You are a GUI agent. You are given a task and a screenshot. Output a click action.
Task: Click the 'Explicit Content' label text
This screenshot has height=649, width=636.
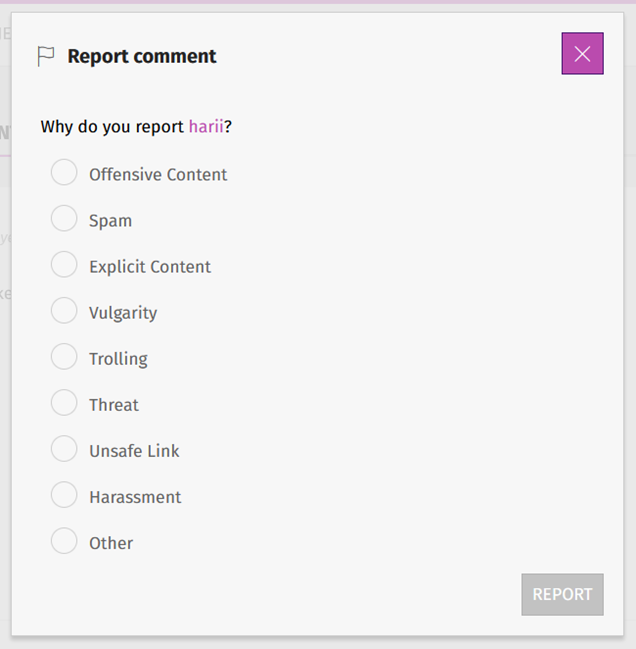pos(150,267)
